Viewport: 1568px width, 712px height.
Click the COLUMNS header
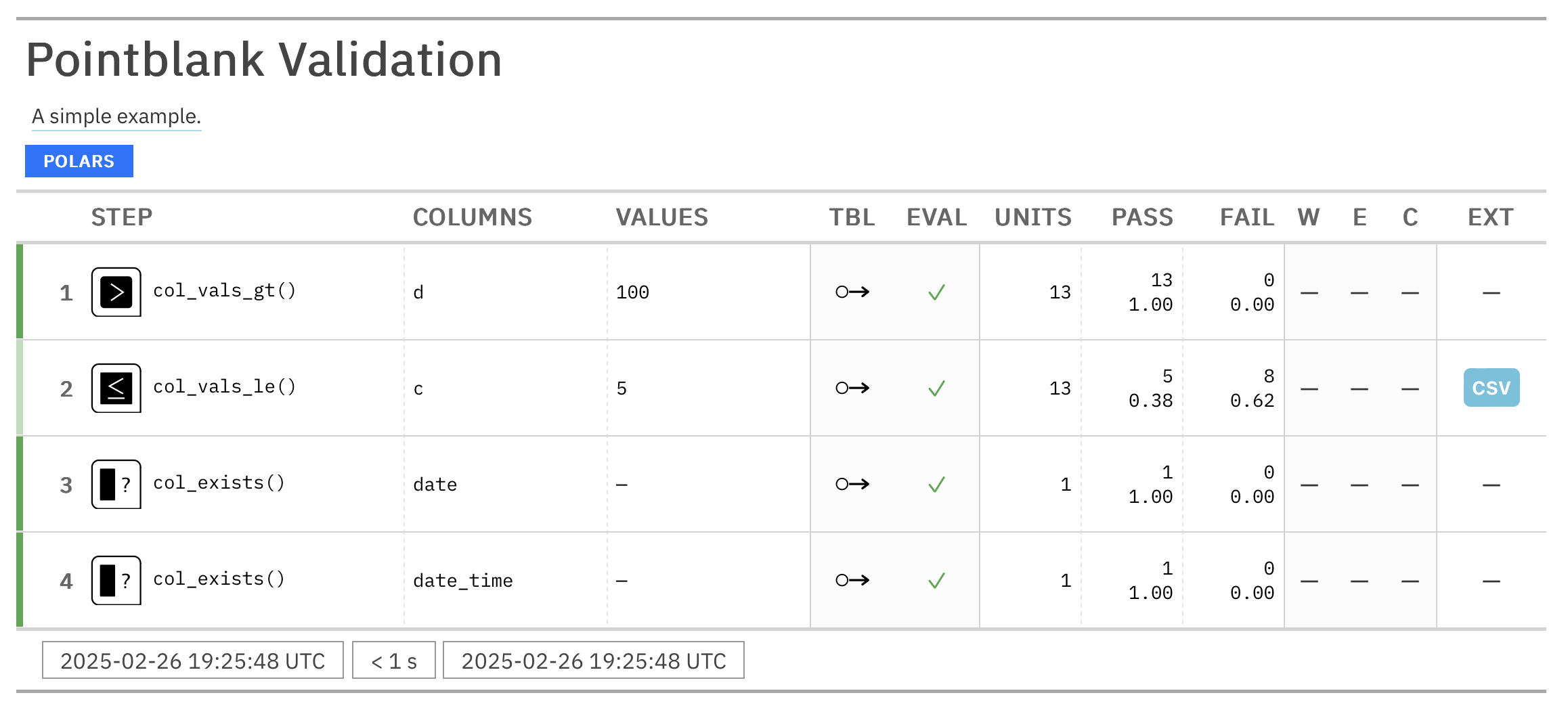(473, 217)
